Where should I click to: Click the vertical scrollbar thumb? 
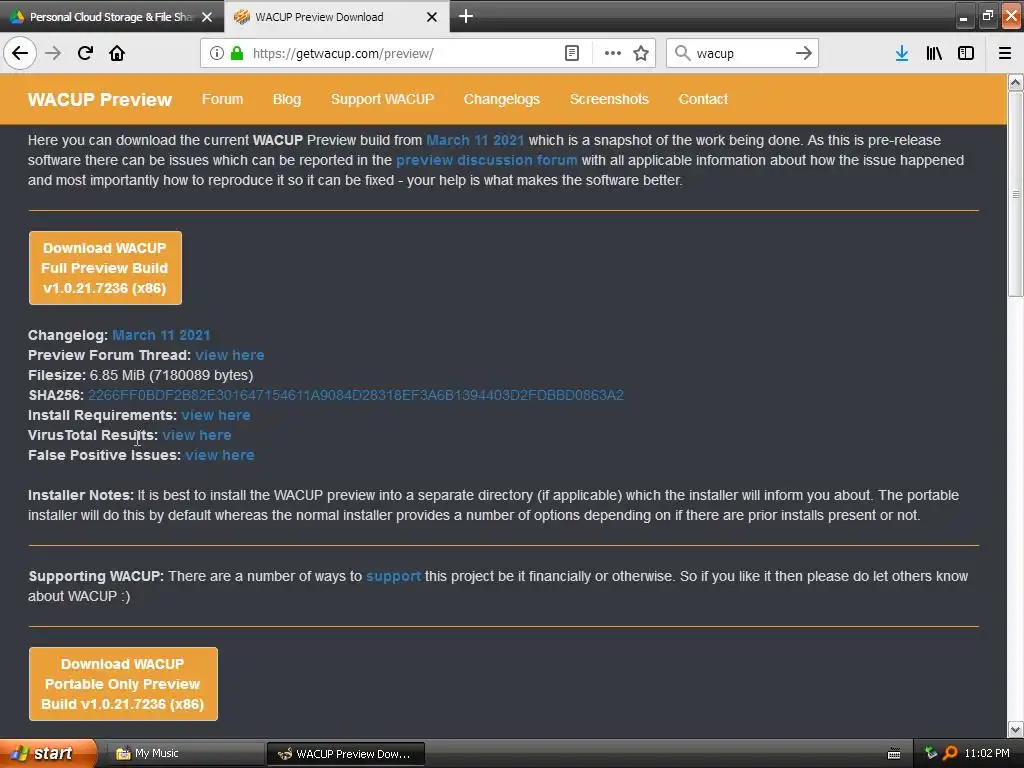(x=1015, y=194)
